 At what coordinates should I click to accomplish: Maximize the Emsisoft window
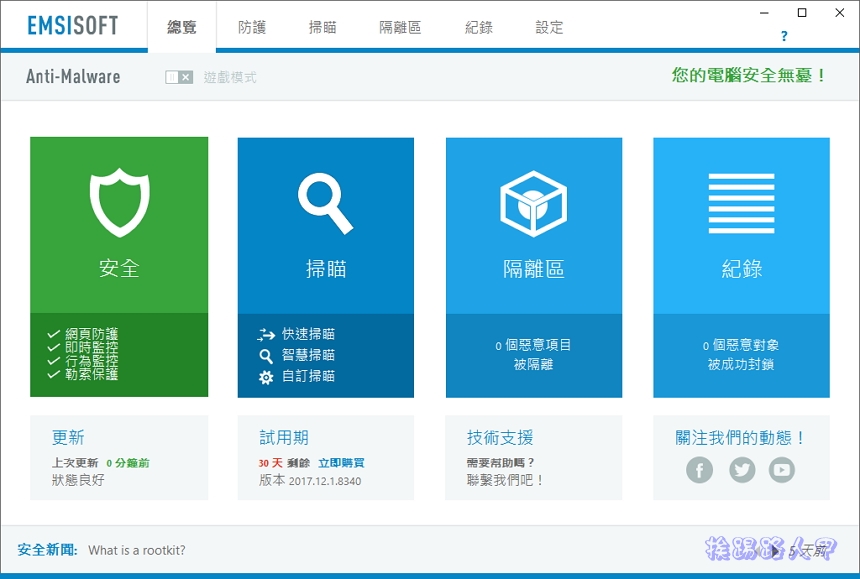802,13
